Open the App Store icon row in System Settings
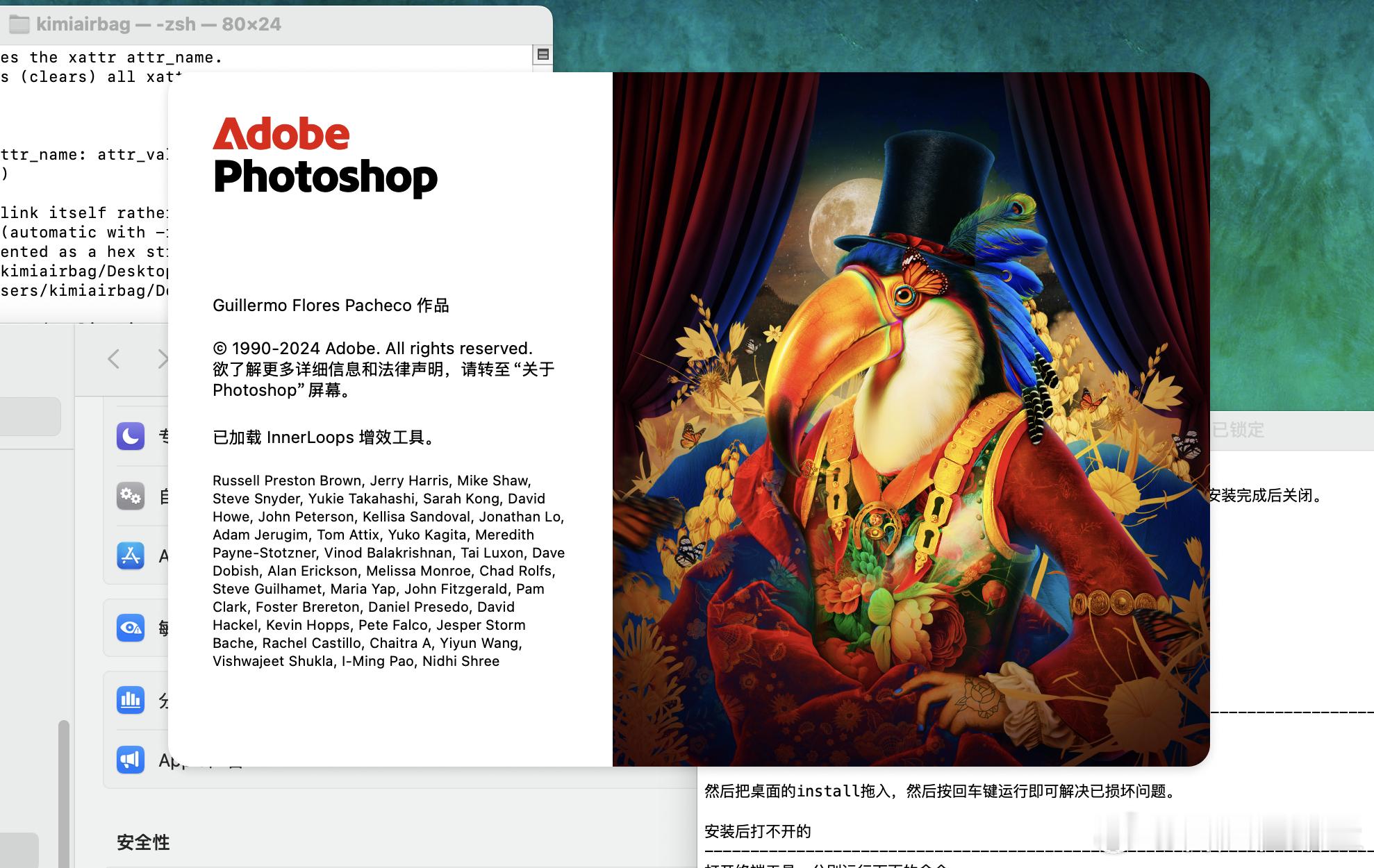The height and width of the screenshot is (868, 1374). click(x=131, y=556)
